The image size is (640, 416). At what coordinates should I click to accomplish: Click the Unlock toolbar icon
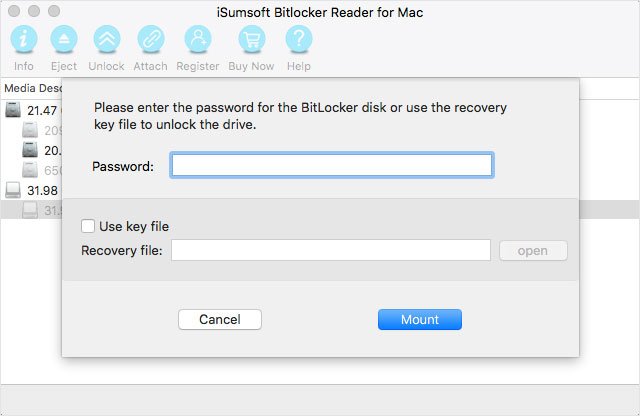pyautogui.click(x=106, y=41)
